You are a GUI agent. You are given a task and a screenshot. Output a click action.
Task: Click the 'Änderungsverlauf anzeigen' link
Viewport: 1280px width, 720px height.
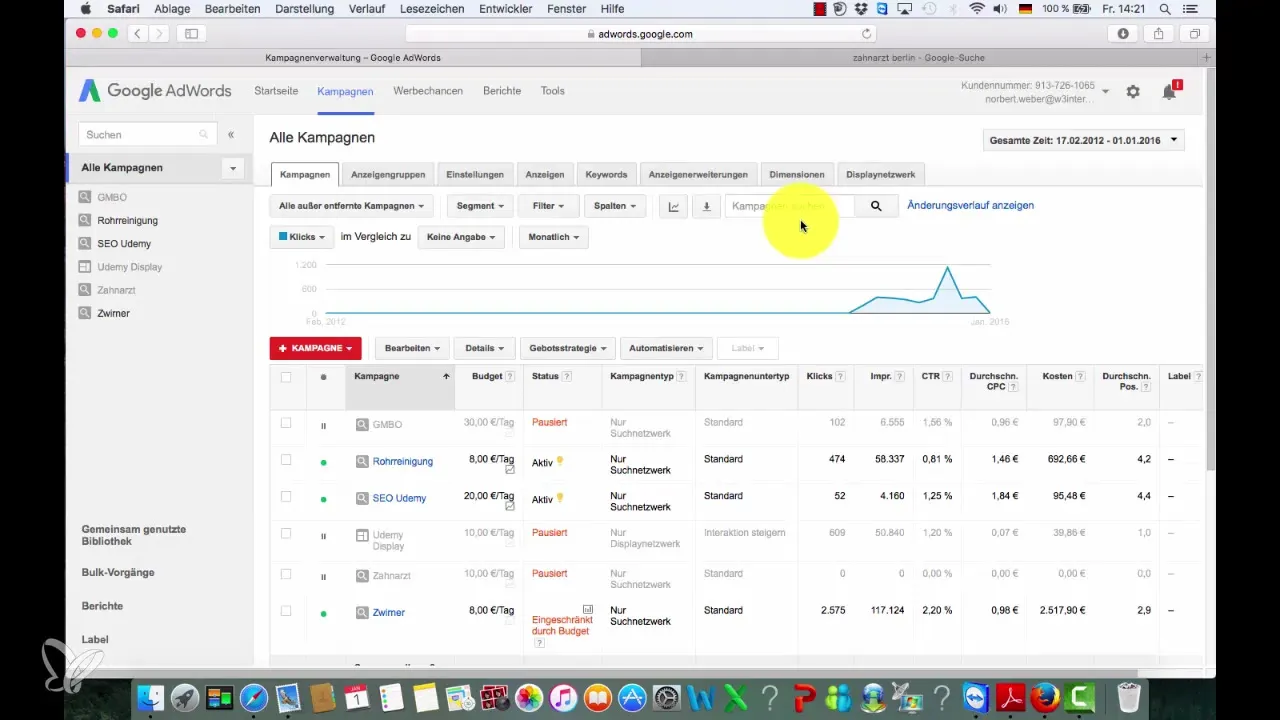tap(970, 206)
